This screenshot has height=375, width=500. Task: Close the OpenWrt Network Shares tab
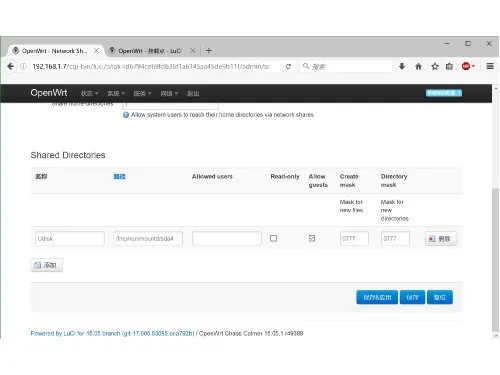[96, 51]
